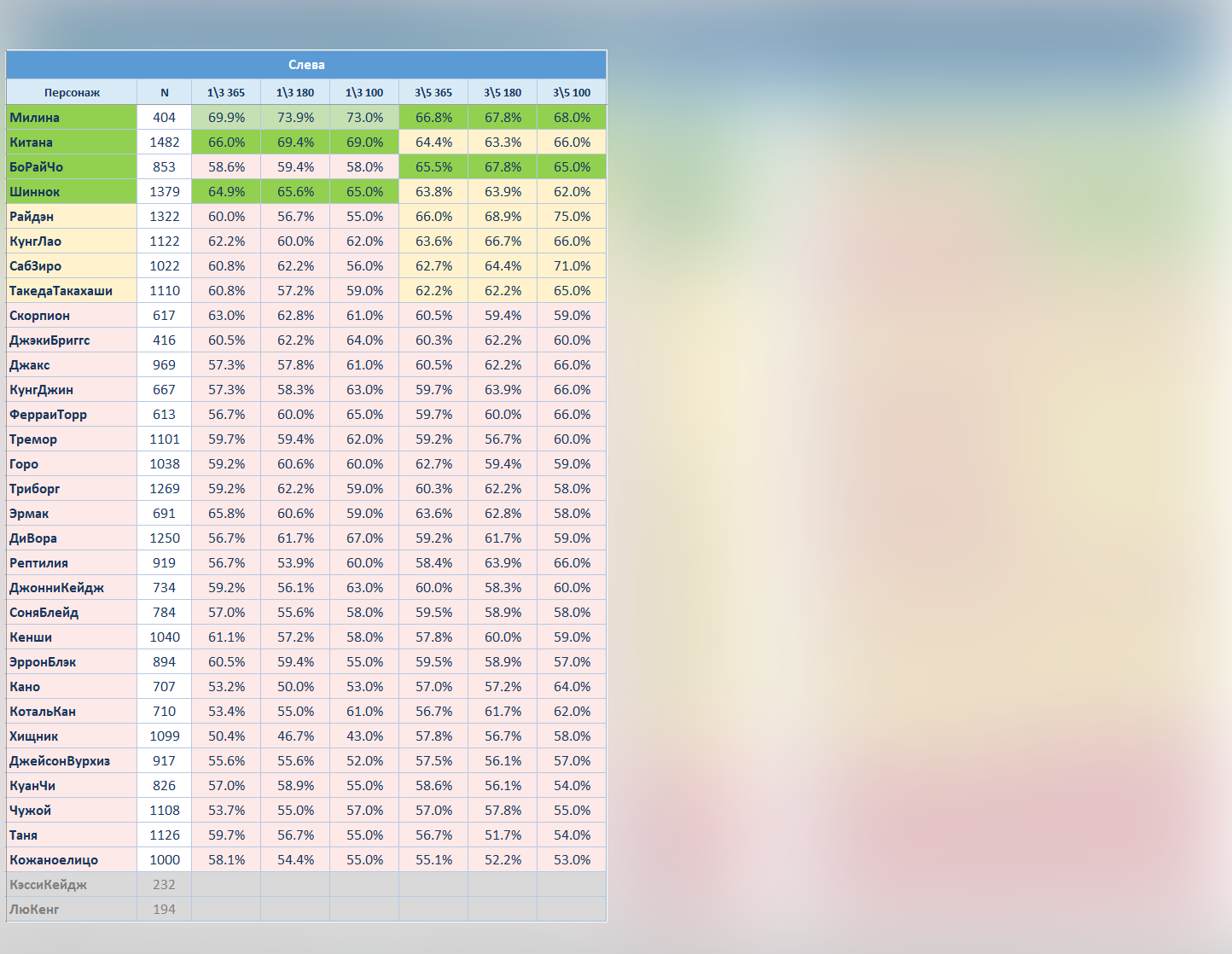Viewport: 1232px width, 954px height.
Task: Click the '75.0%' cell in Райдэн row
Action: (572, 217)
